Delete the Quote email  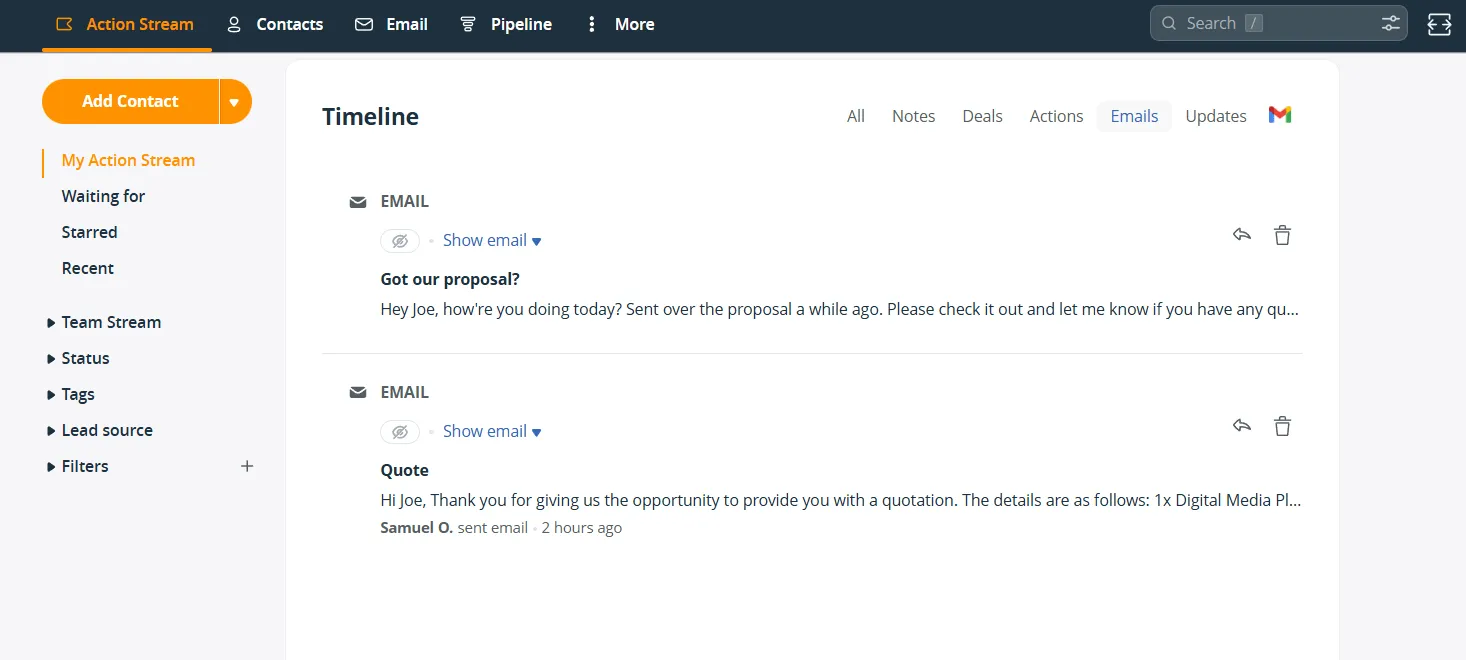point(1282,426)
